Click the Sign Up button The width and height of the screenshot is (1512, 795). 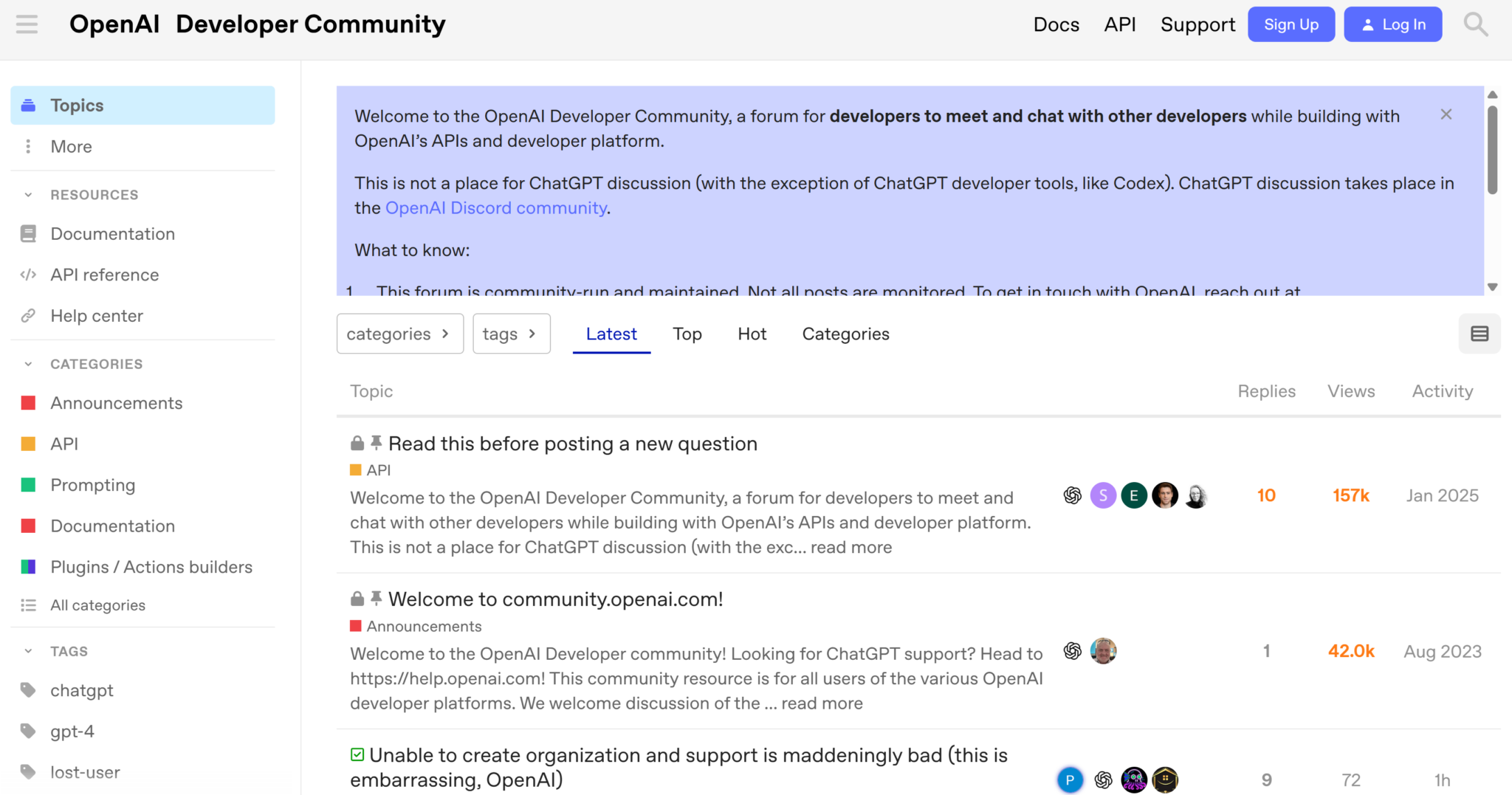[1291, 24]
